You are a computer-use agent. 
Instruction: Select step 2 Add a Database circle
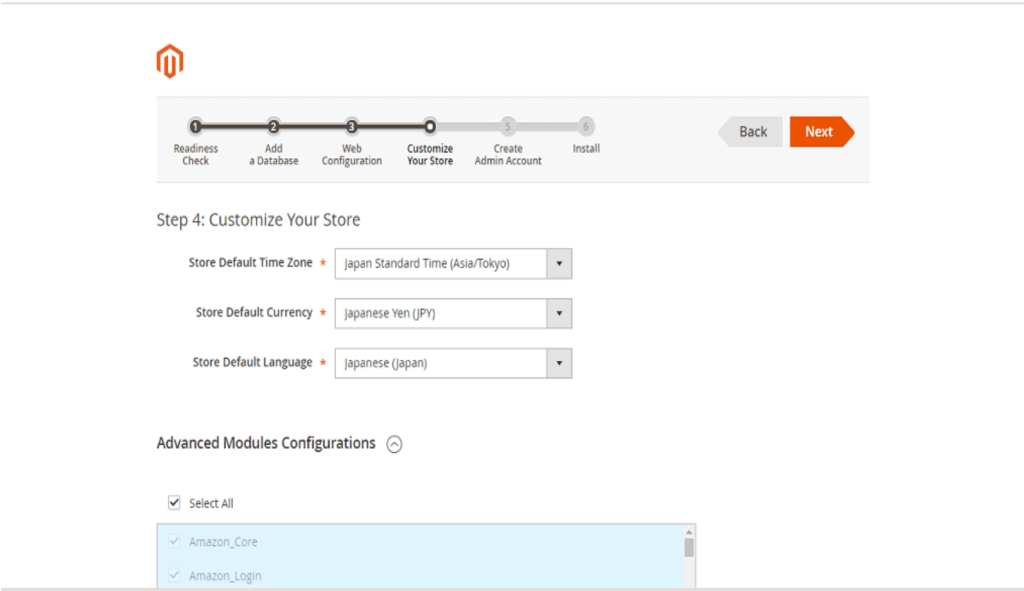(x=274, y=127)
